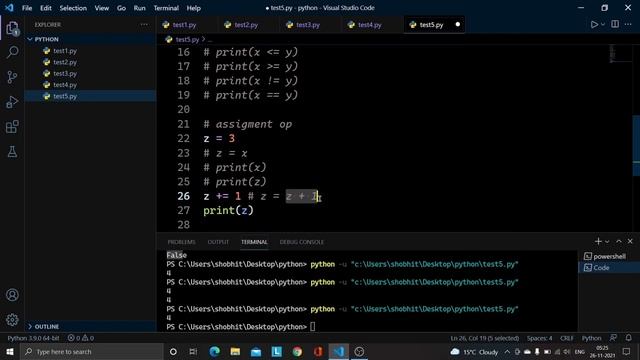The image size is (640, 360).
Task: Open Microsoft Edge from the taskbar
Action: [x=214, y=351]
